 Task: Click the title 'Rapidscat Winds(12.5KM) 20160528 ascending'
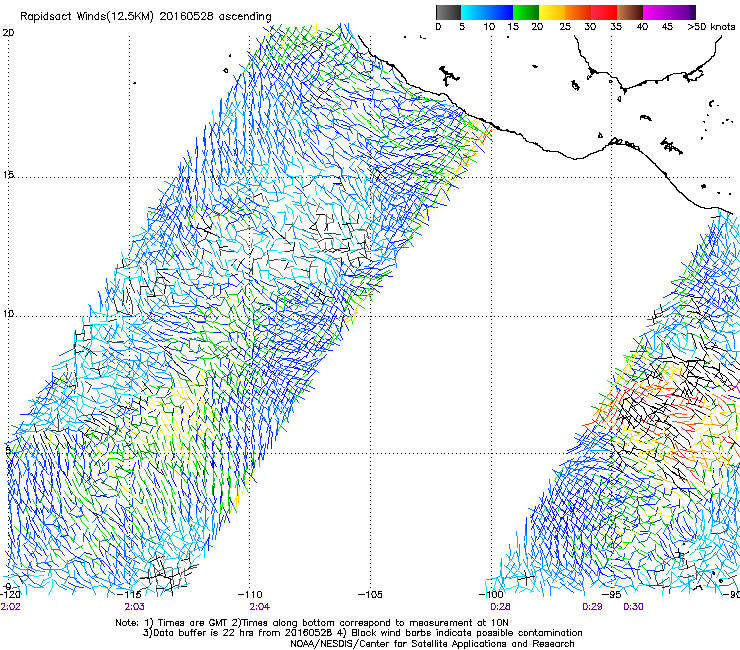[146, 17]
